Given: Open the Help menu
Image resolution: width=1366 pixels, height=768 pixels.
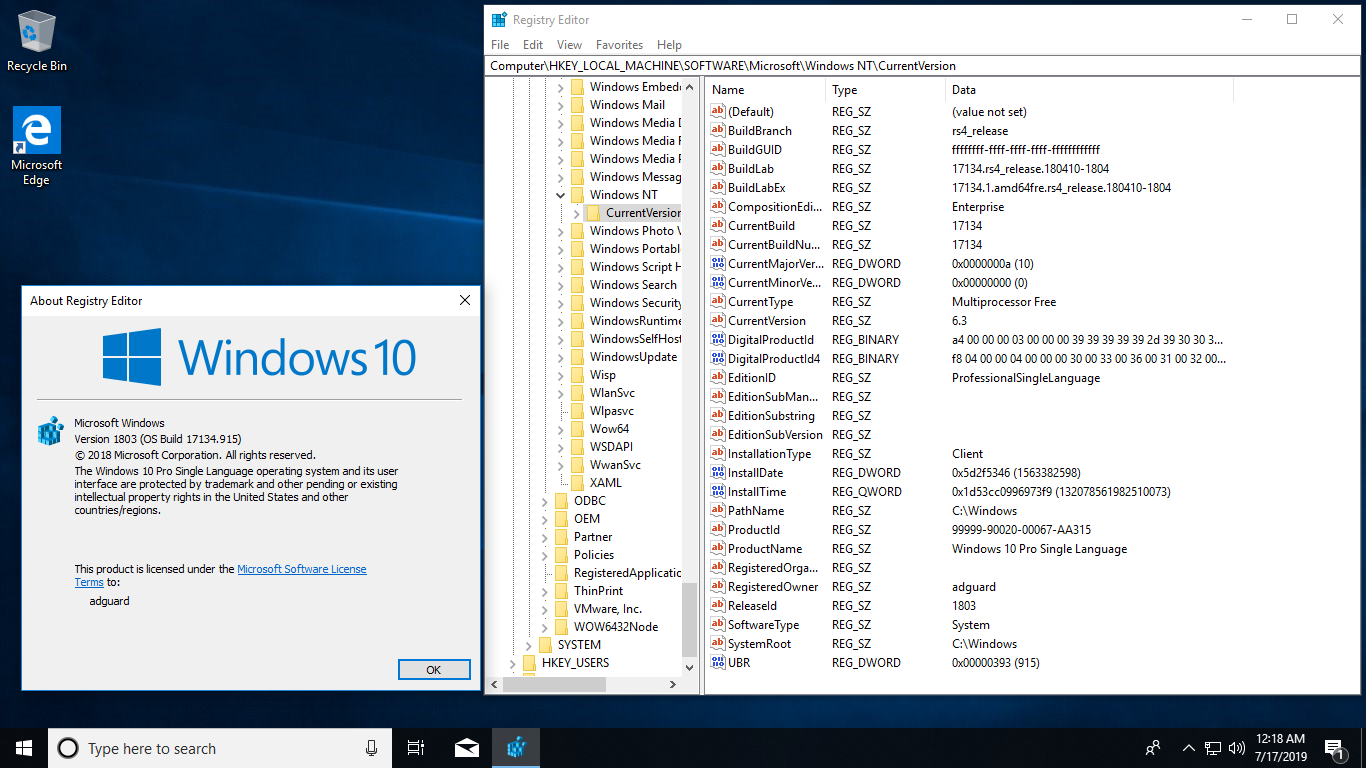Looking at the screenshot, I should [x=669, y=45].
